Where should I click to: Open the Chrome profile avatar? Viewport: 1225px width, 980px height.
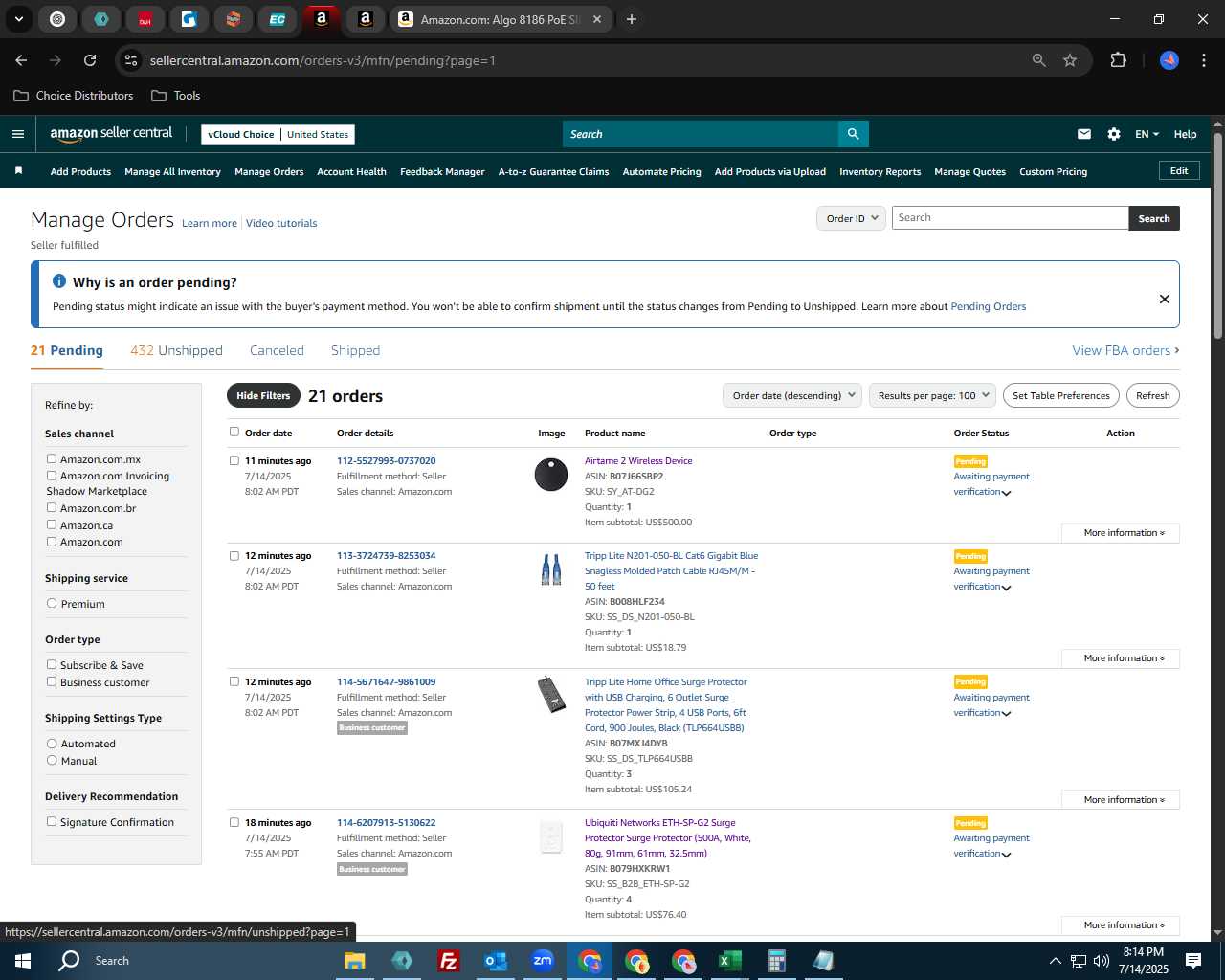coord(1169,60)
